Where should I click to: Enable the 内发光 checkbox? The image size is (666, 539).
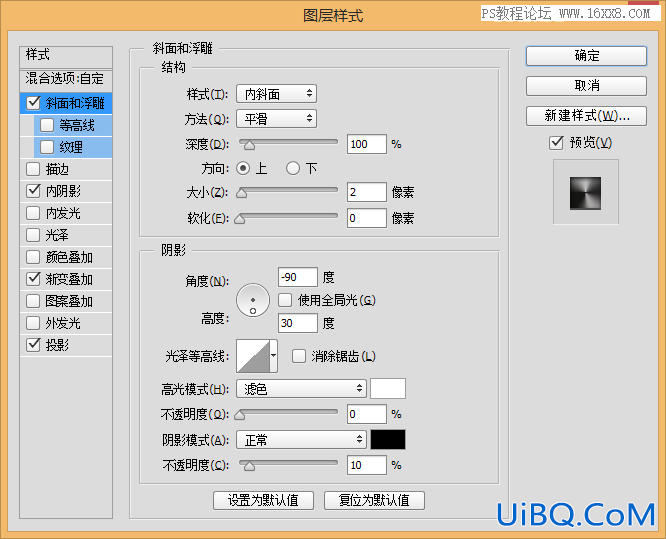click(33, 213)
